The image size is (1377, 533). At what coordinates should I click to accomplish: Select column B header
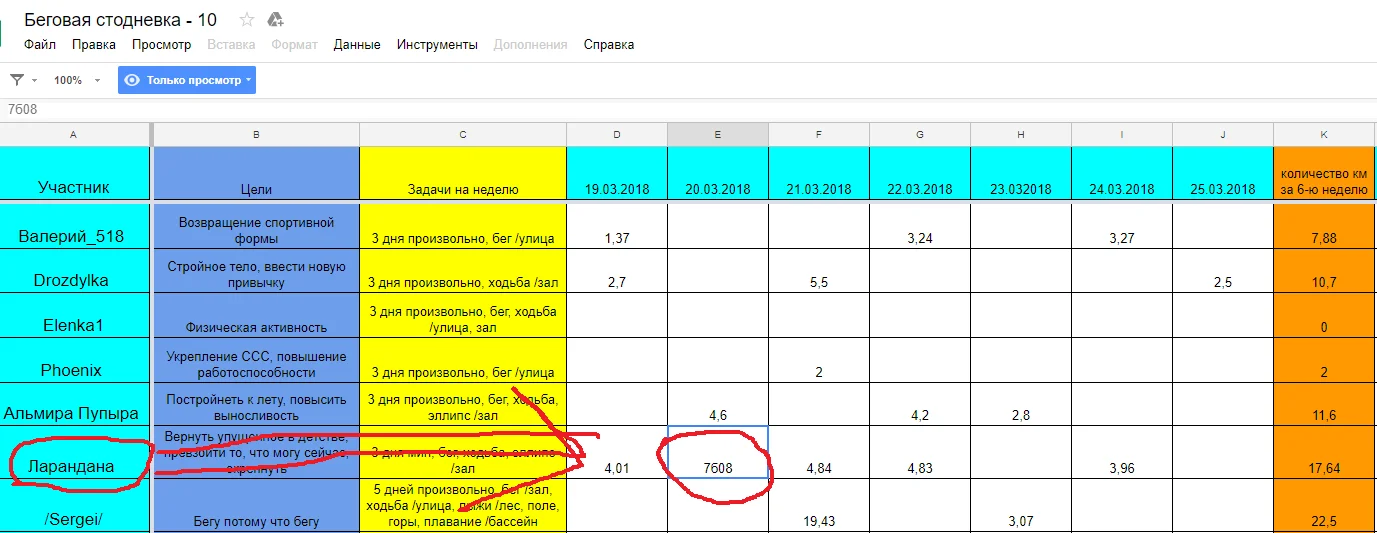[257, 134]
